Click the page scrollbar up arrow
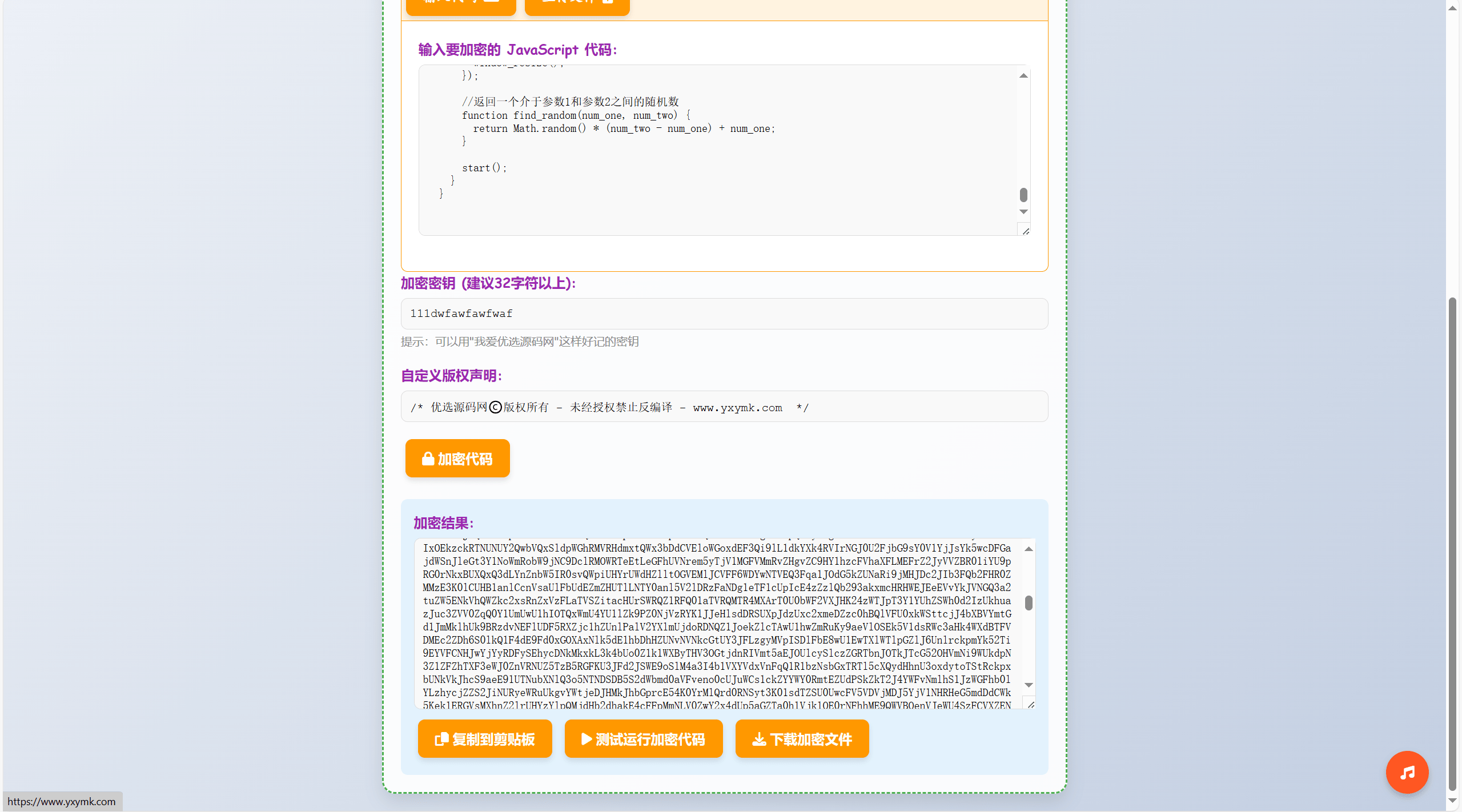 tap(1452, 7)
